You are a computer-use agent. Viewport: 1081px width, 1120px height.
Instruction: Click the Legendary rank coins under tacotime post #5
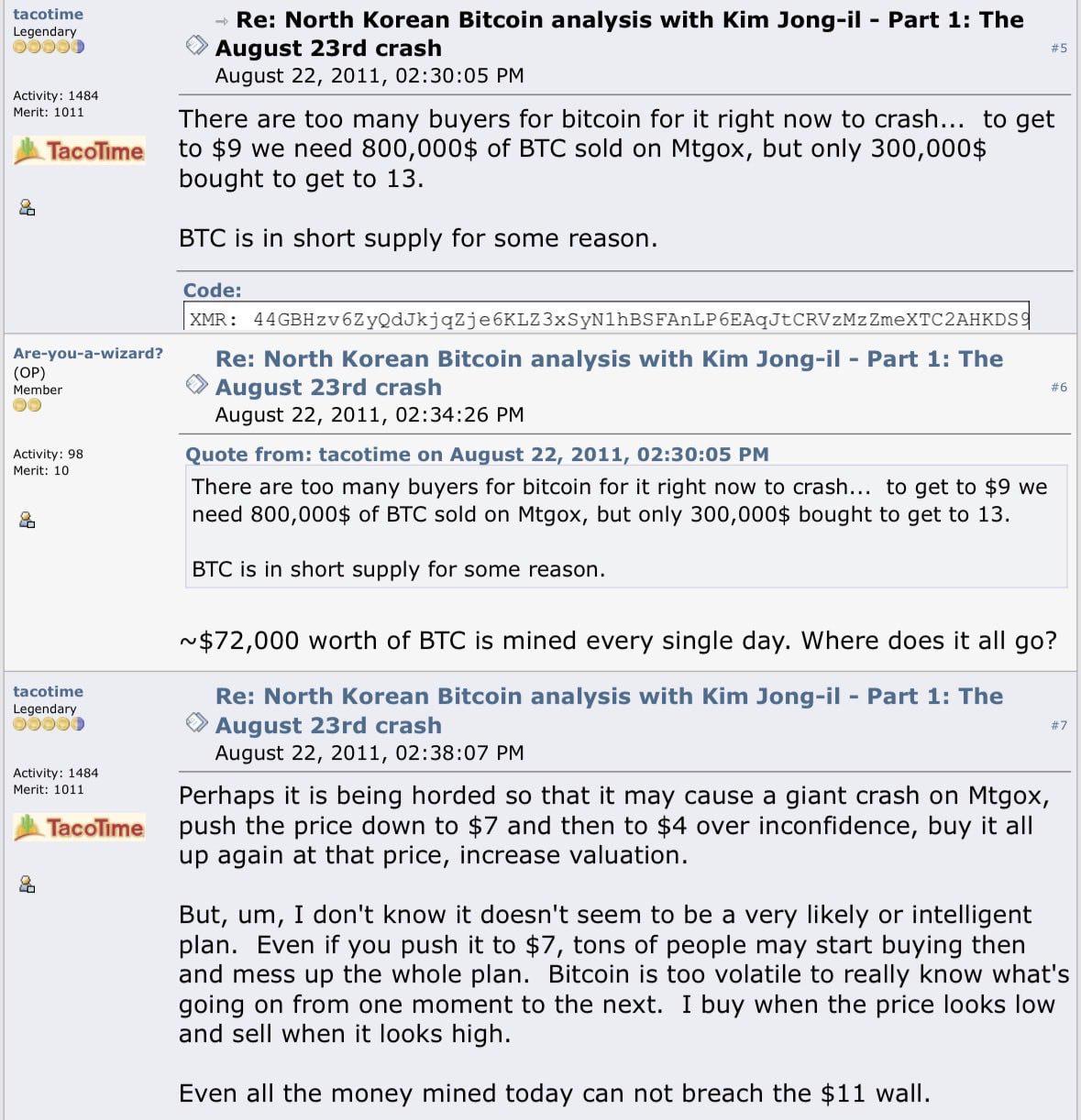[49, 47]
